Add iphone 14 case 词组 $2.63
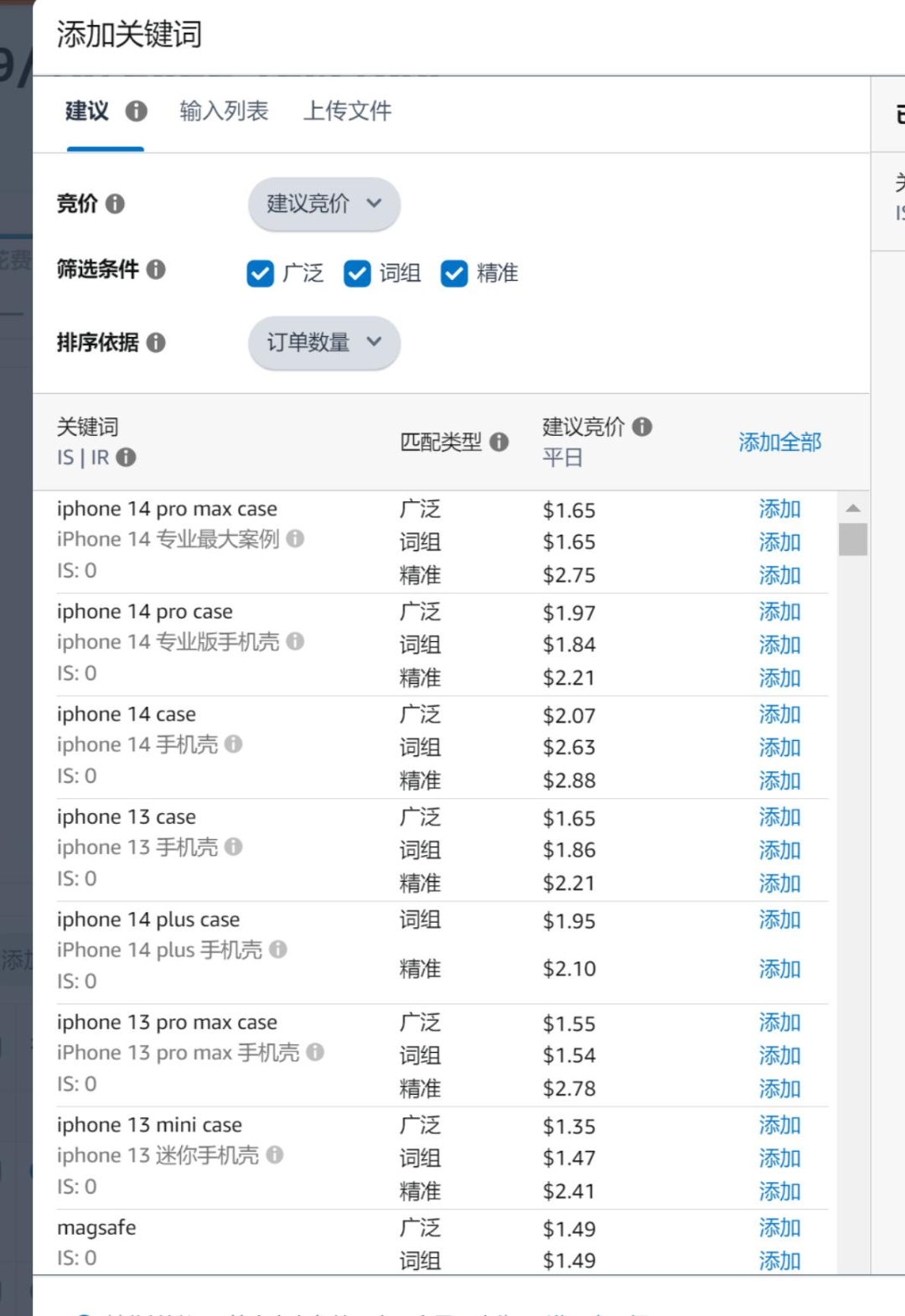905x1316 pixels. point(779,747)
